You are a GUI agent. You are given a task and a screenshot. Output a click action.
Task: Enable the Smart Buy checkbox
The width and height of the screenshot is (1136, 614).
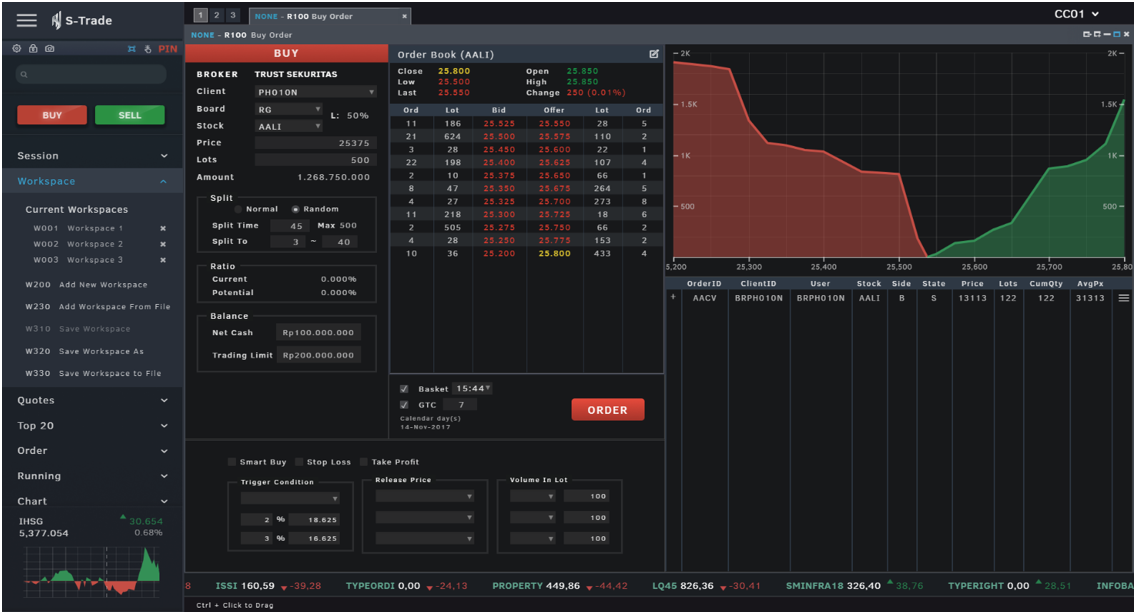point(232,462)
